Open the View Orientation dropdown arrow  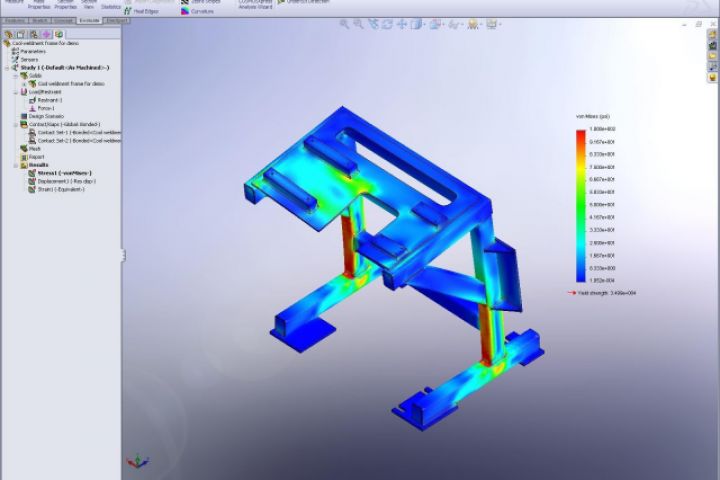pyautogui.click(x=424, y=24)
